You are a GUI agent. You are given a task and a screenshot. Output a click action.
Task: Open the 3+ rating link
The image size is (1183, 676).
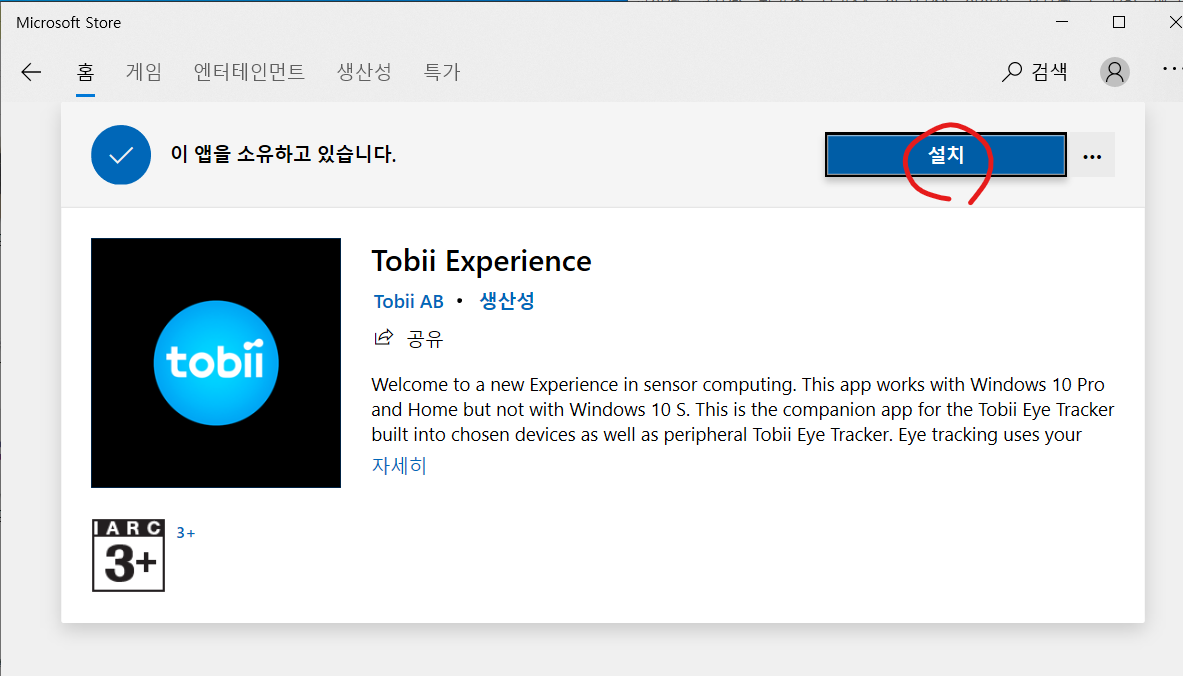tap(186, 533)
